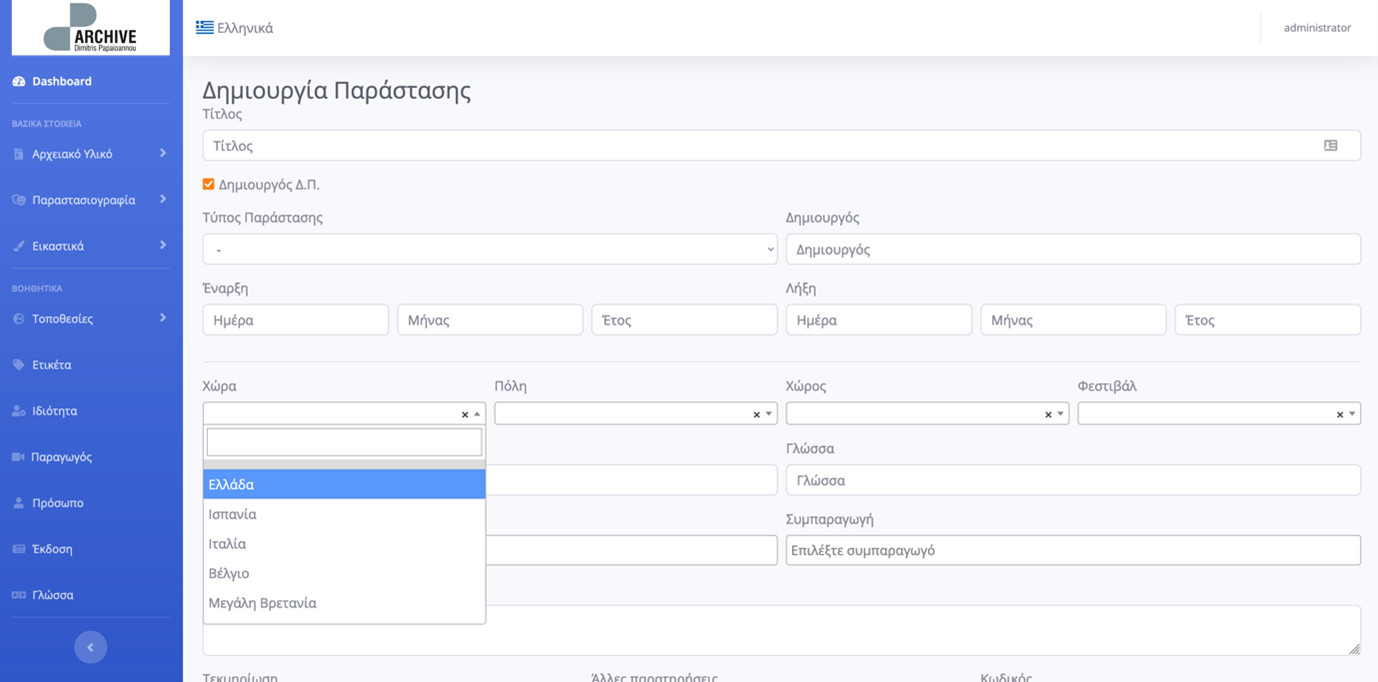The height and width of the screenshot is (682, 1378).
Task: Click the Ετικέτα tag icon
Action: click(x=18, y=365)
